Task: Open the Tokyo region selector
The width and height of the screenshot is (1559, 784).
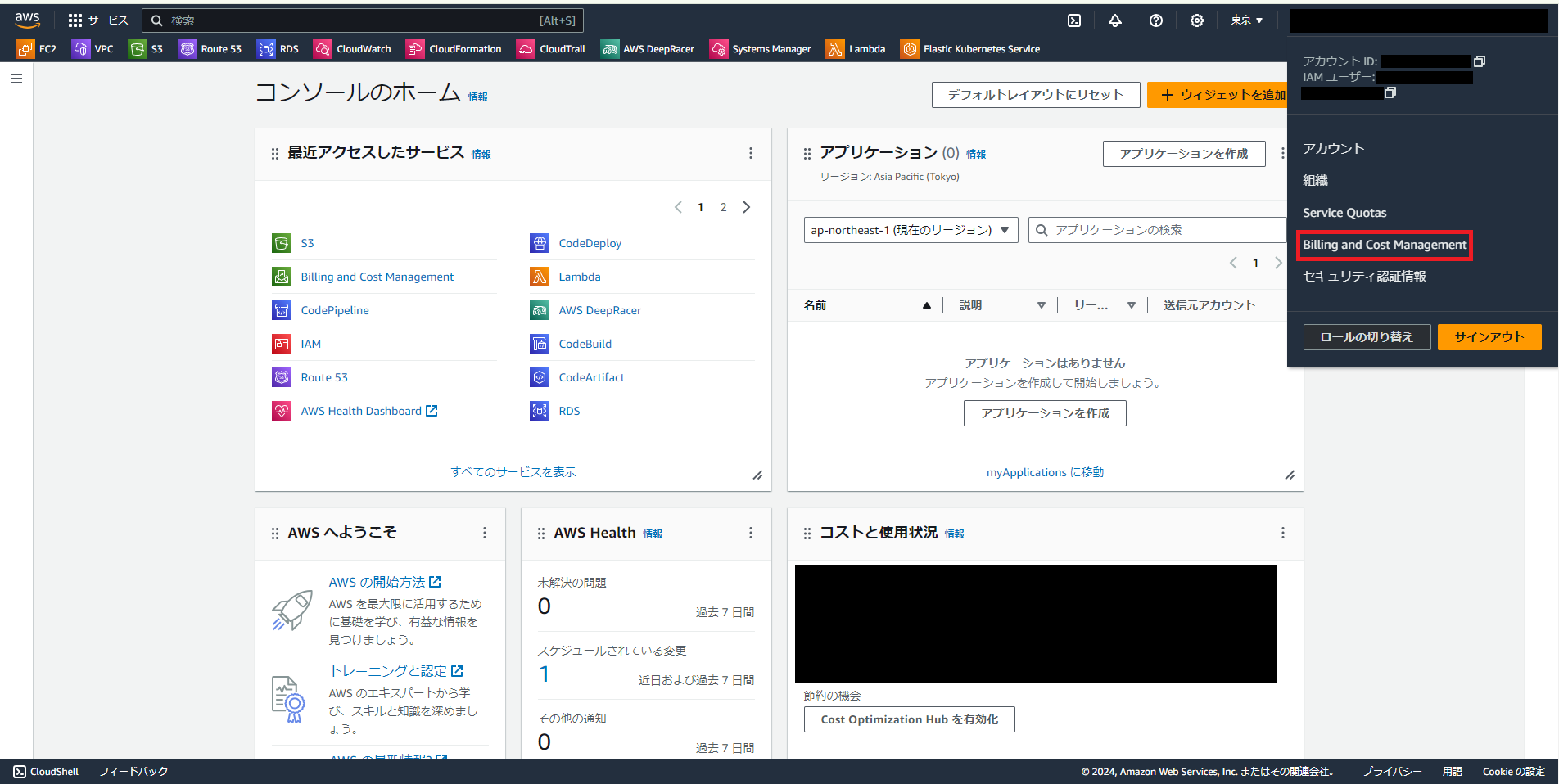Action: point(1247,20)
